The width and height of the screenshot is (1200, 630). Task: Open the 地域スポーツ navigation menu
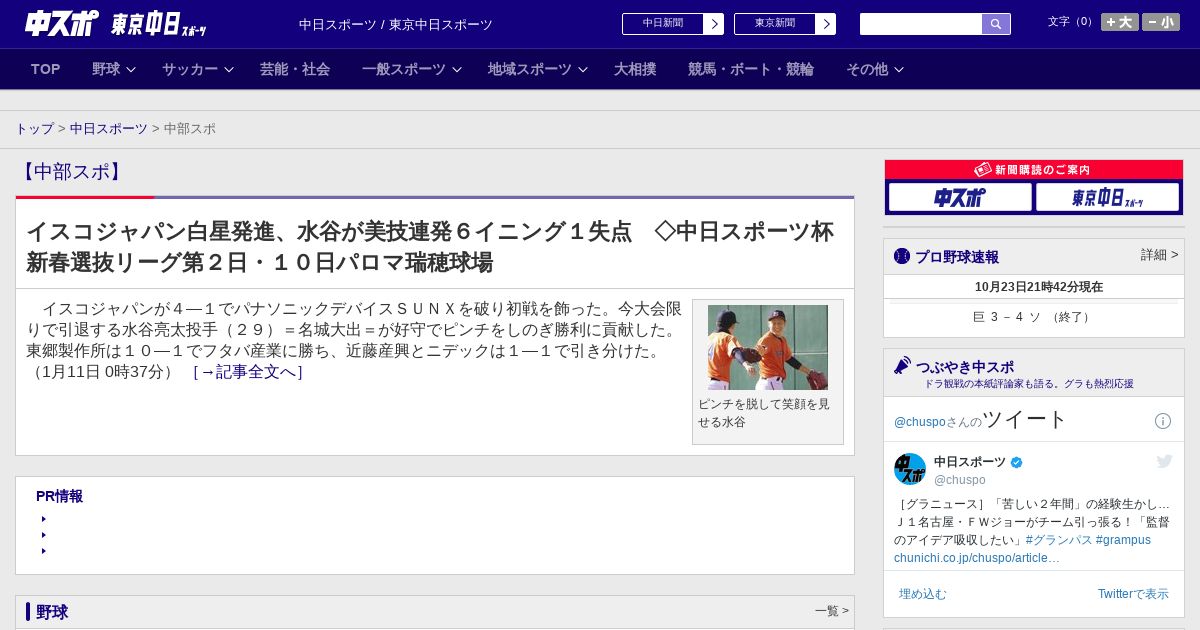(x=530, y=69)
